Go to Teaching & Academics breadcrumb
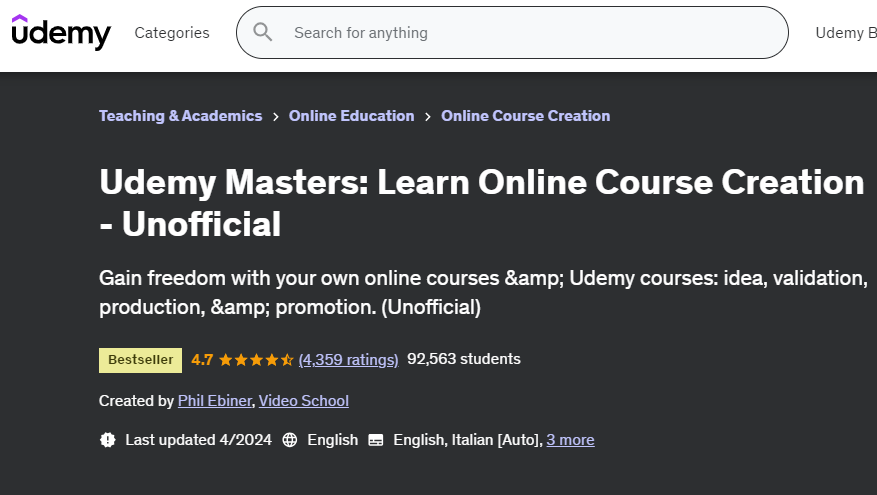Screen dimensions: 877x495 tap(180, 116)
